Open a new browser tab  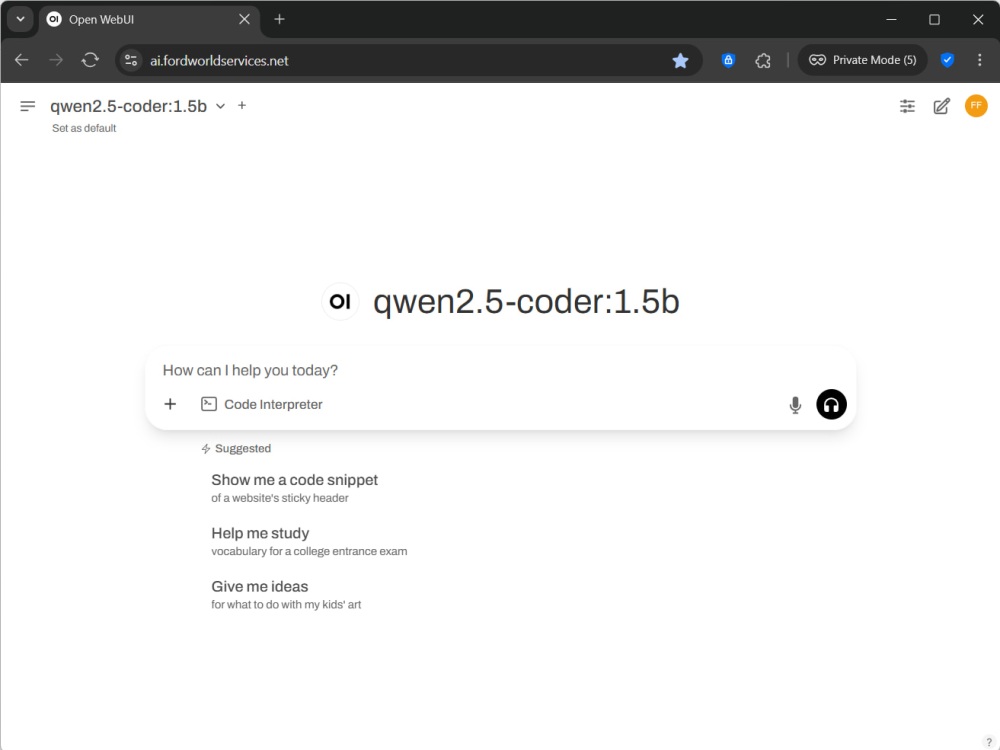pos(279,19)
